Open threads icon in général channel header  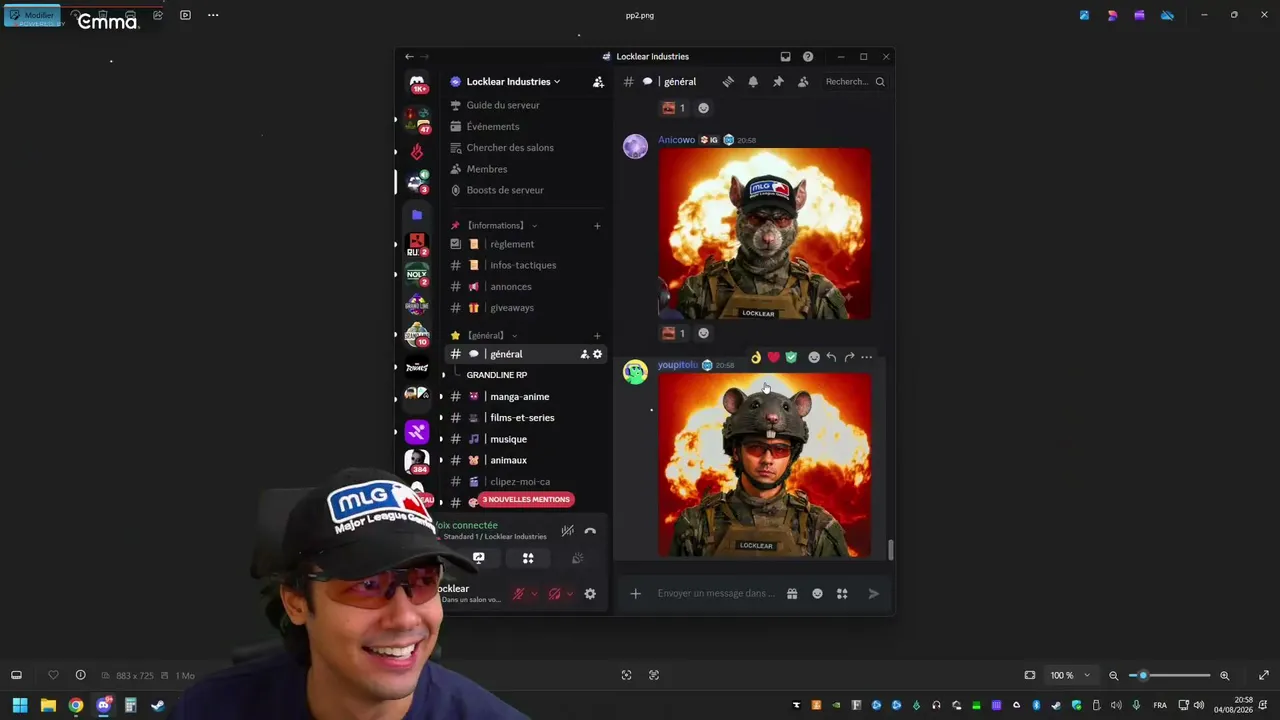[x=728, y=82]
